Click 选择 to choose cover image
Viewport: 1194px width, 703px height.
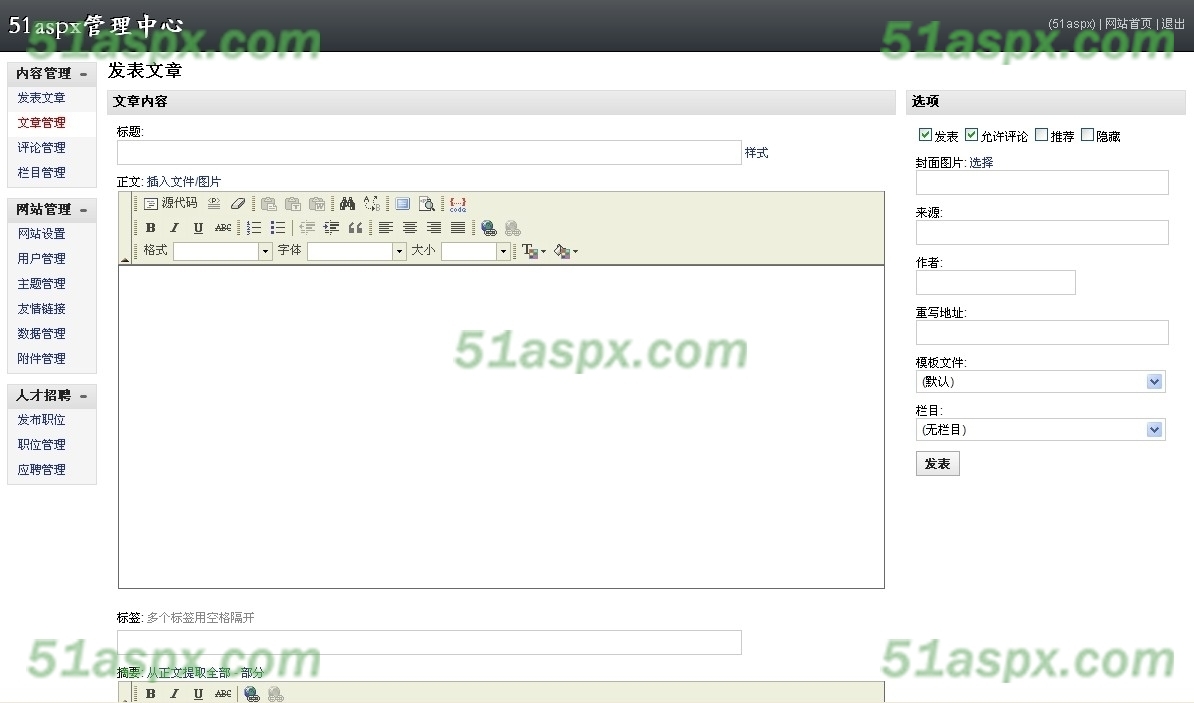click(981, 162)
